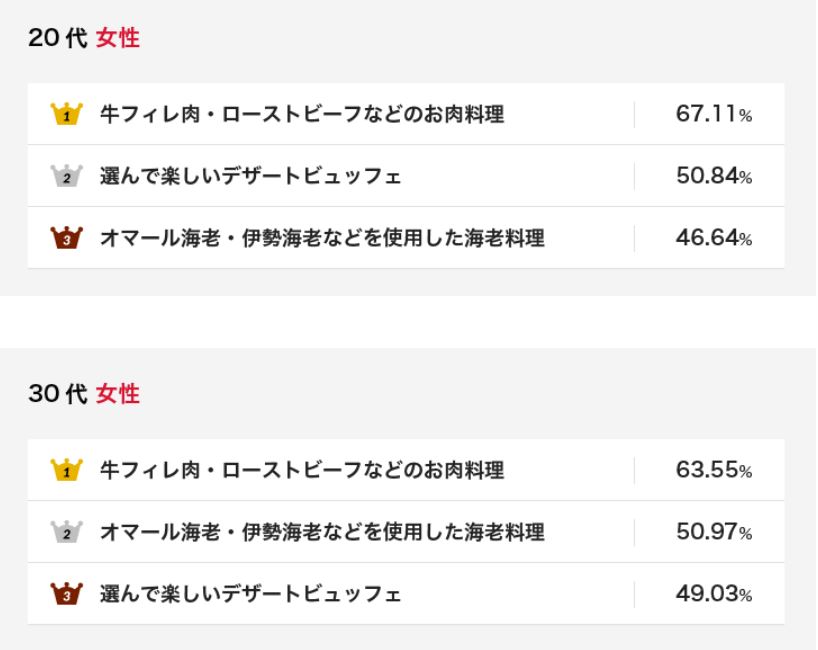
Task: Open 選んで楽しいデザートビュッフェ ranked second for 20代
Action: (250, 176)
